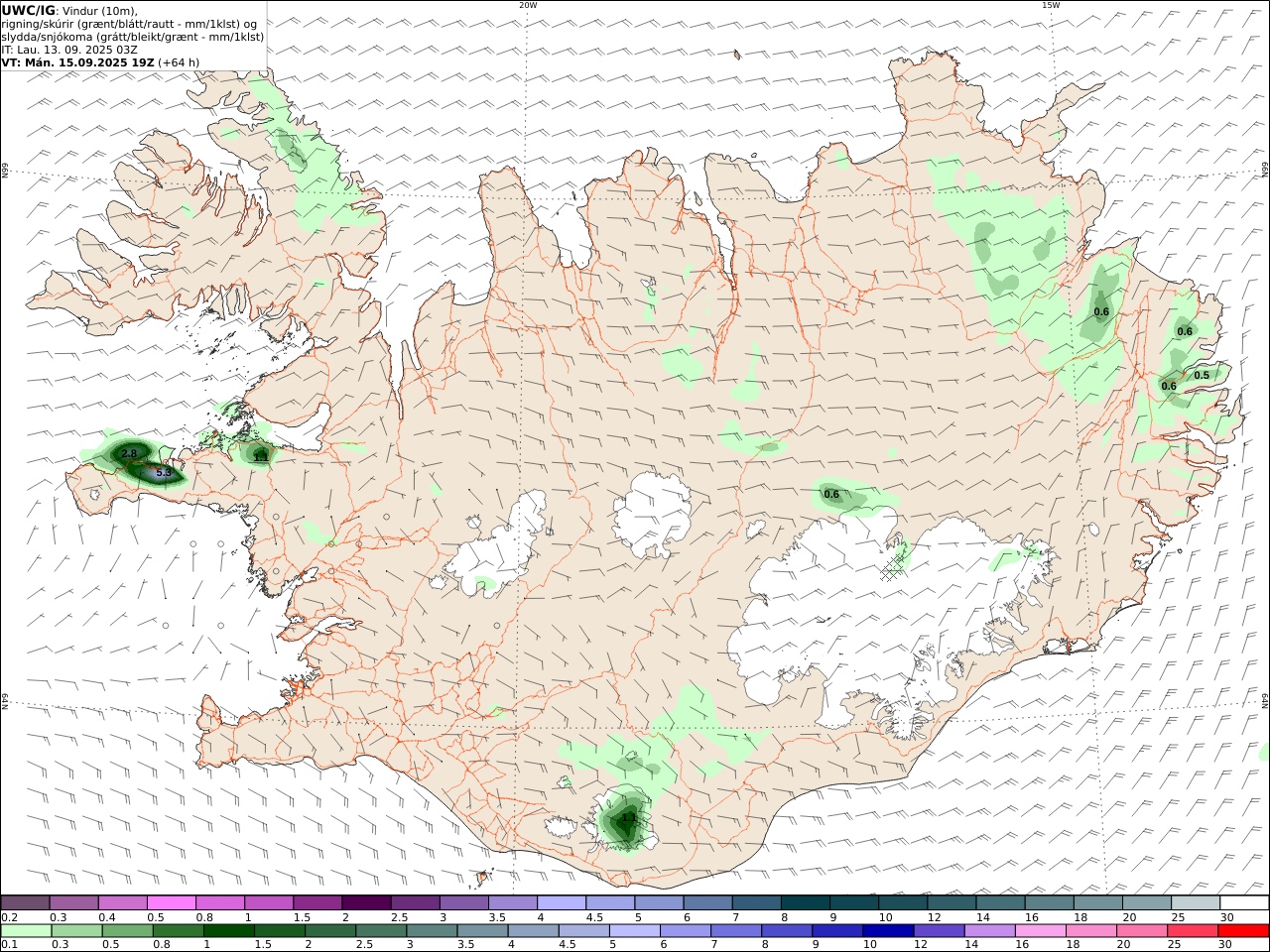
Task: Click the slydda/snjókoma description line
Action: (x=133, y=37)
